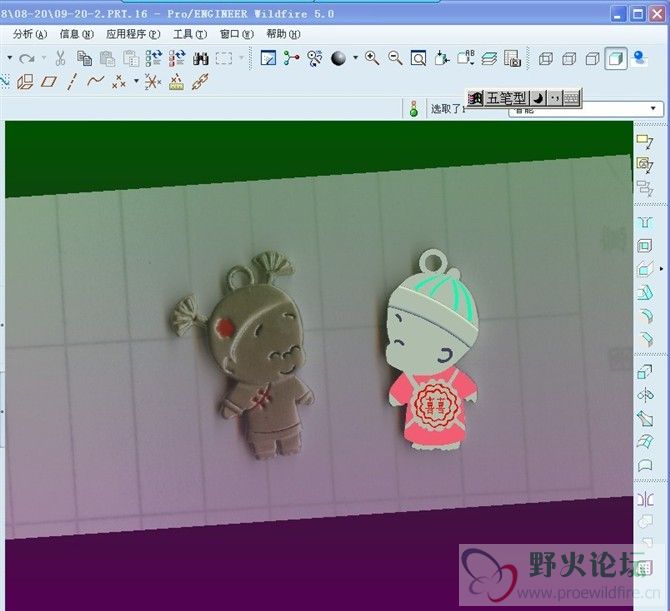Click the Paste clipboard icon
This screenshot has height=611, width=670.
coord(107,58)
